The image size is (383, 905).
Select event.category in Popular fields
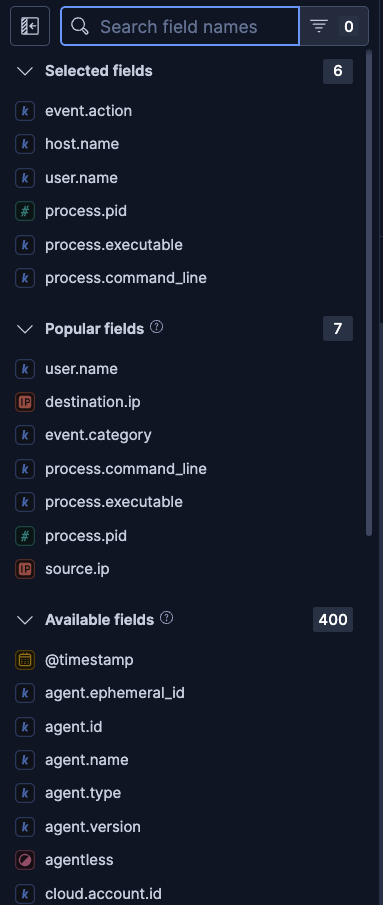tap(98, 435)
